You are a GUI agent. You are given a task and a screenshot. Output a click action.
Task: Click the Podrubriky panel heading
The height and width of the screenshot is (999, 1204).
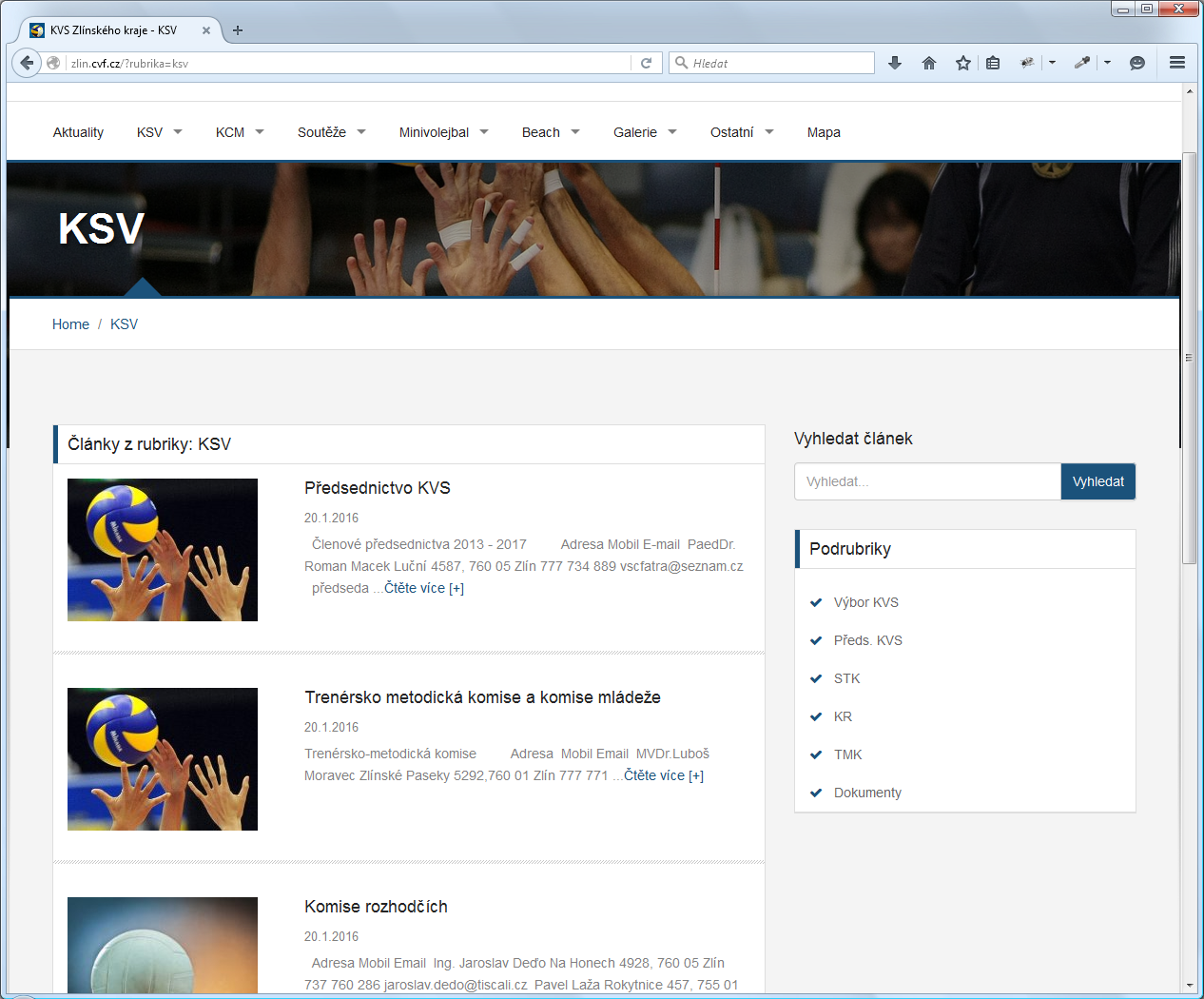[850, 549]
